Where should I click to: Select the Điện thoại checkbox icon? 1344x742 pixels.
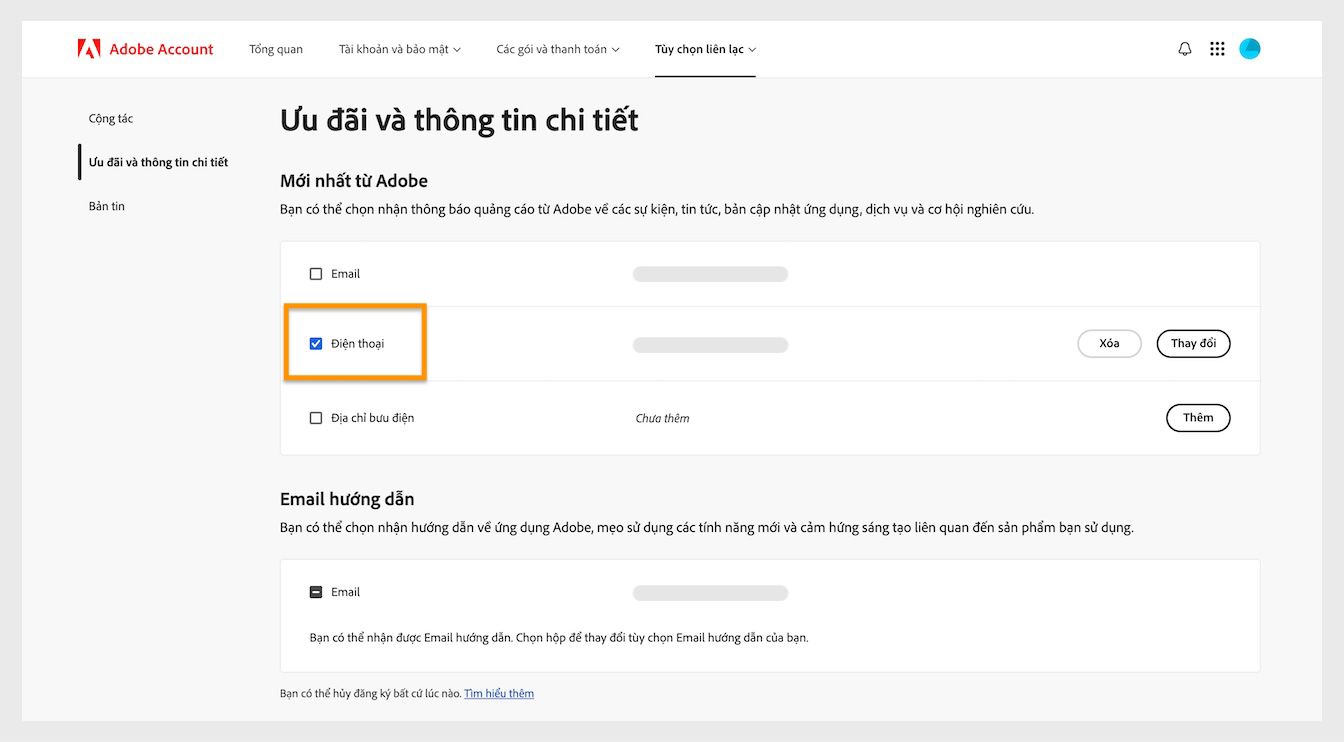pos(316,343)
